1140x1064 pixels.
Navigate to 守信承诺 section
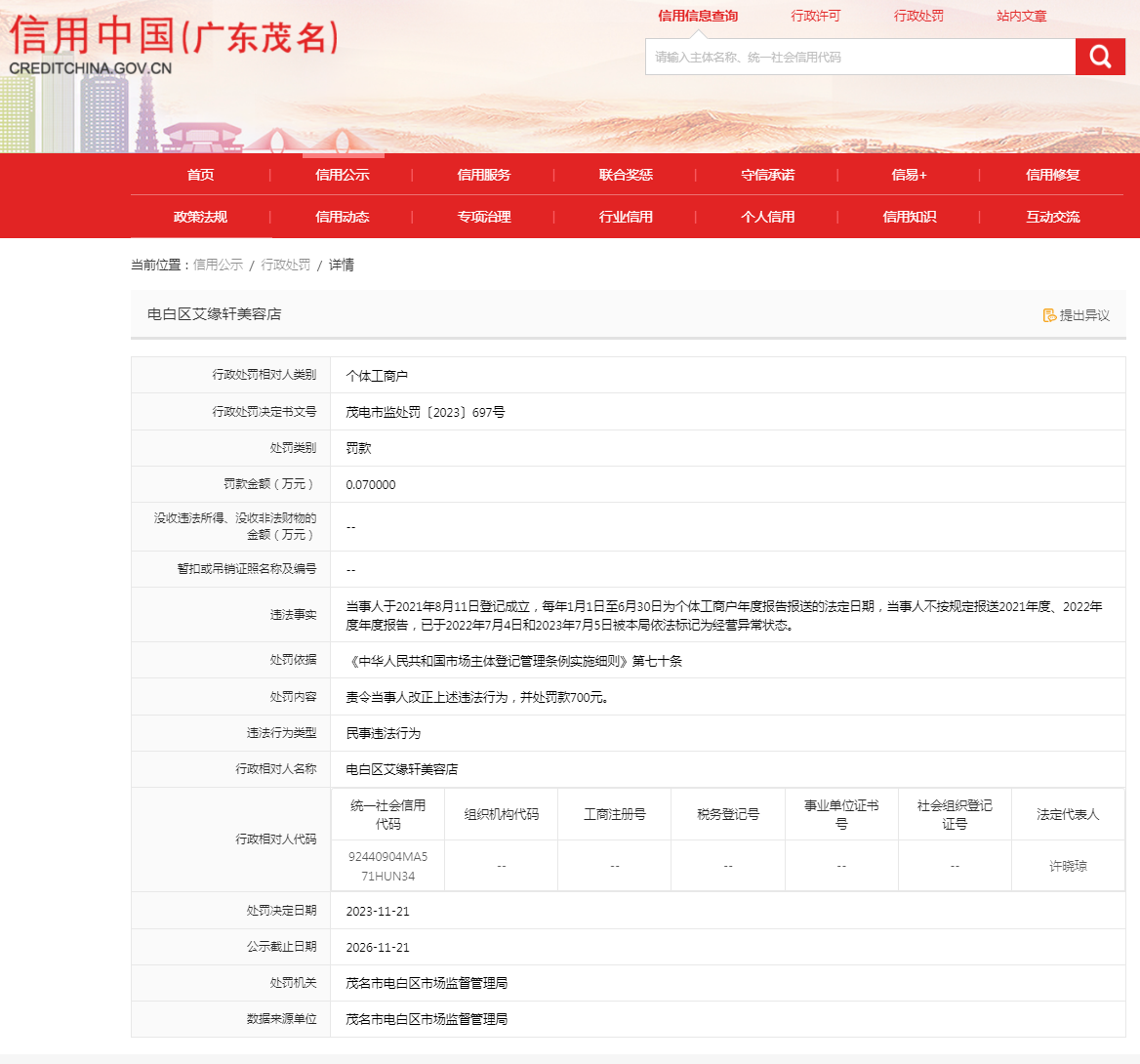[x=767, y=175]
